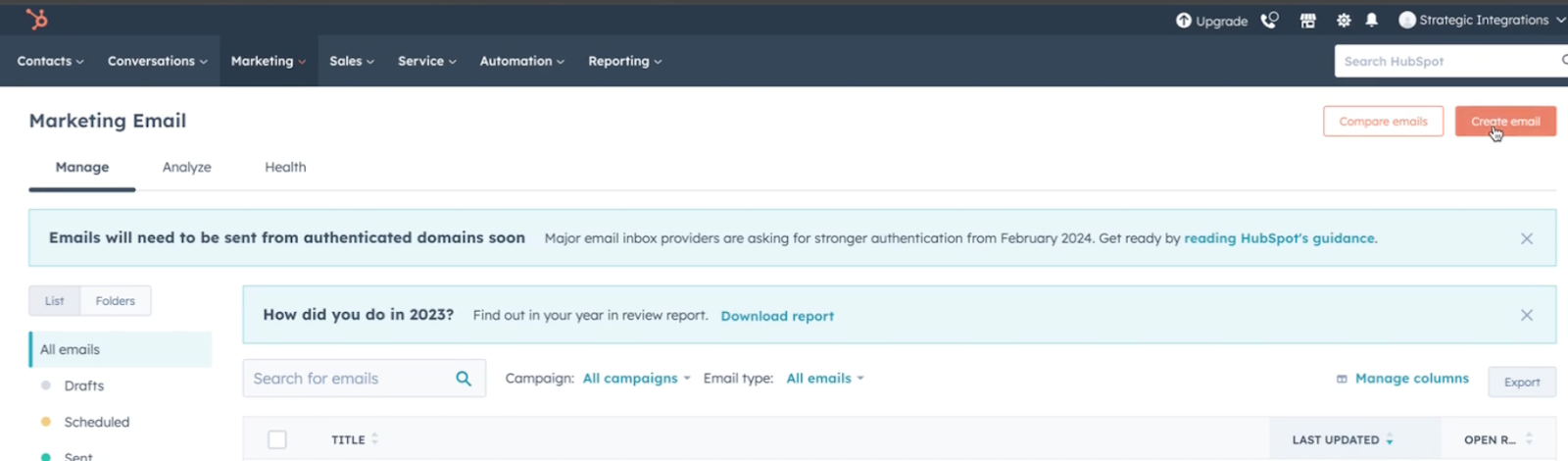Click the search magnifier in email search
The width and height of the screenshot is (1568, 461).
click(x=464, y=379)
